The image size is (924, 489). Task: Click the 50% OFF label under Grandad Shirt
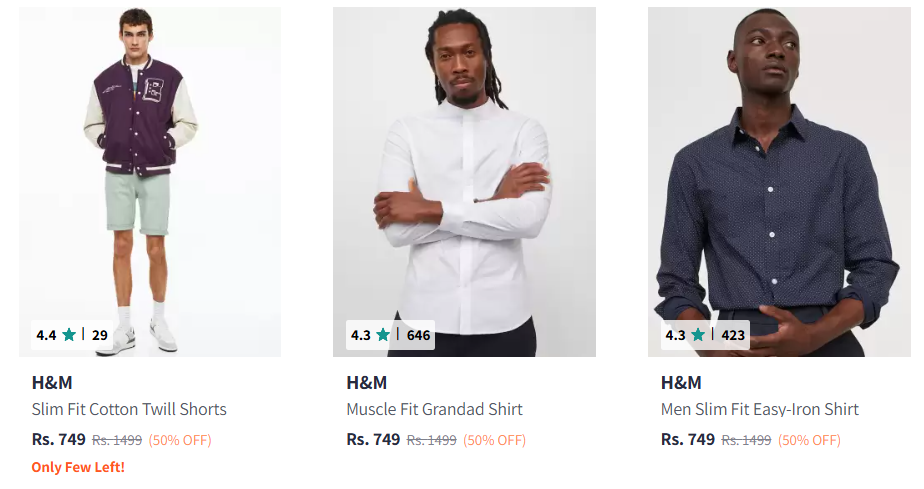click(494, 440)
